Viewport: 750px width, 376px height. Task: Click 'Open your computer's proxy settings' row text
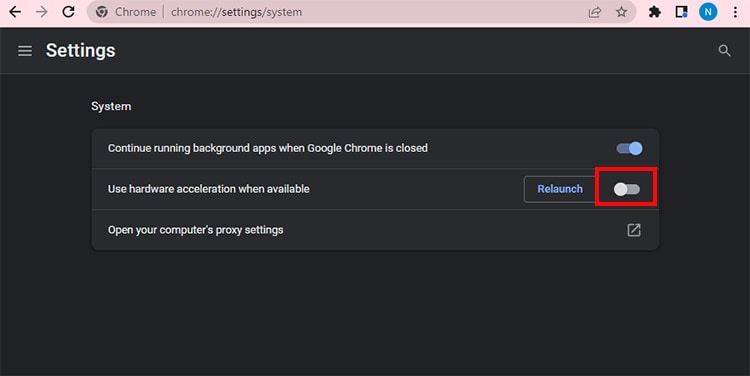(x=195, y=230)
